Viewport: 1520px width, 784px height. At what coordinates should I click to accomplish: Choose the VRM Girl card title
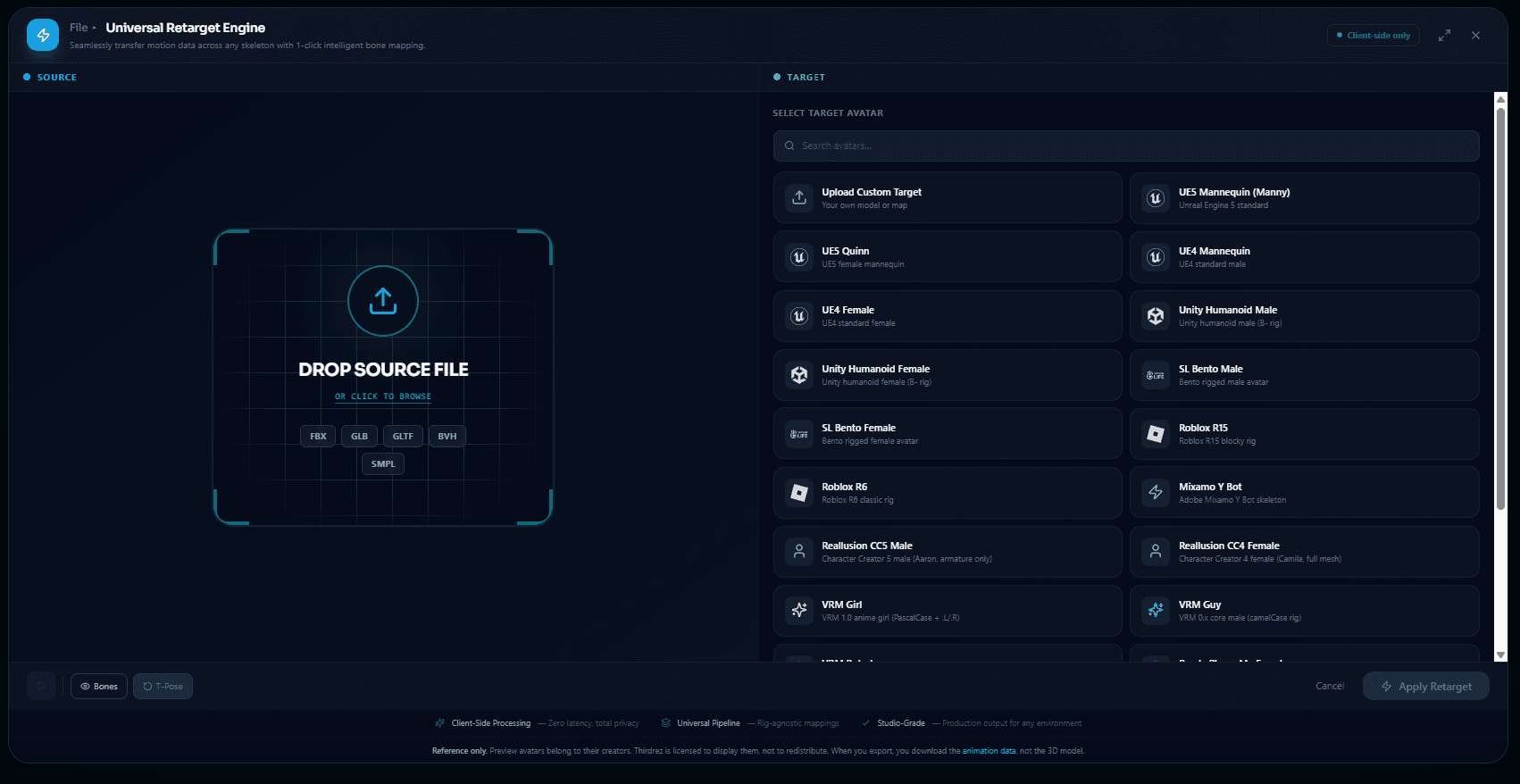coord(841,605)
